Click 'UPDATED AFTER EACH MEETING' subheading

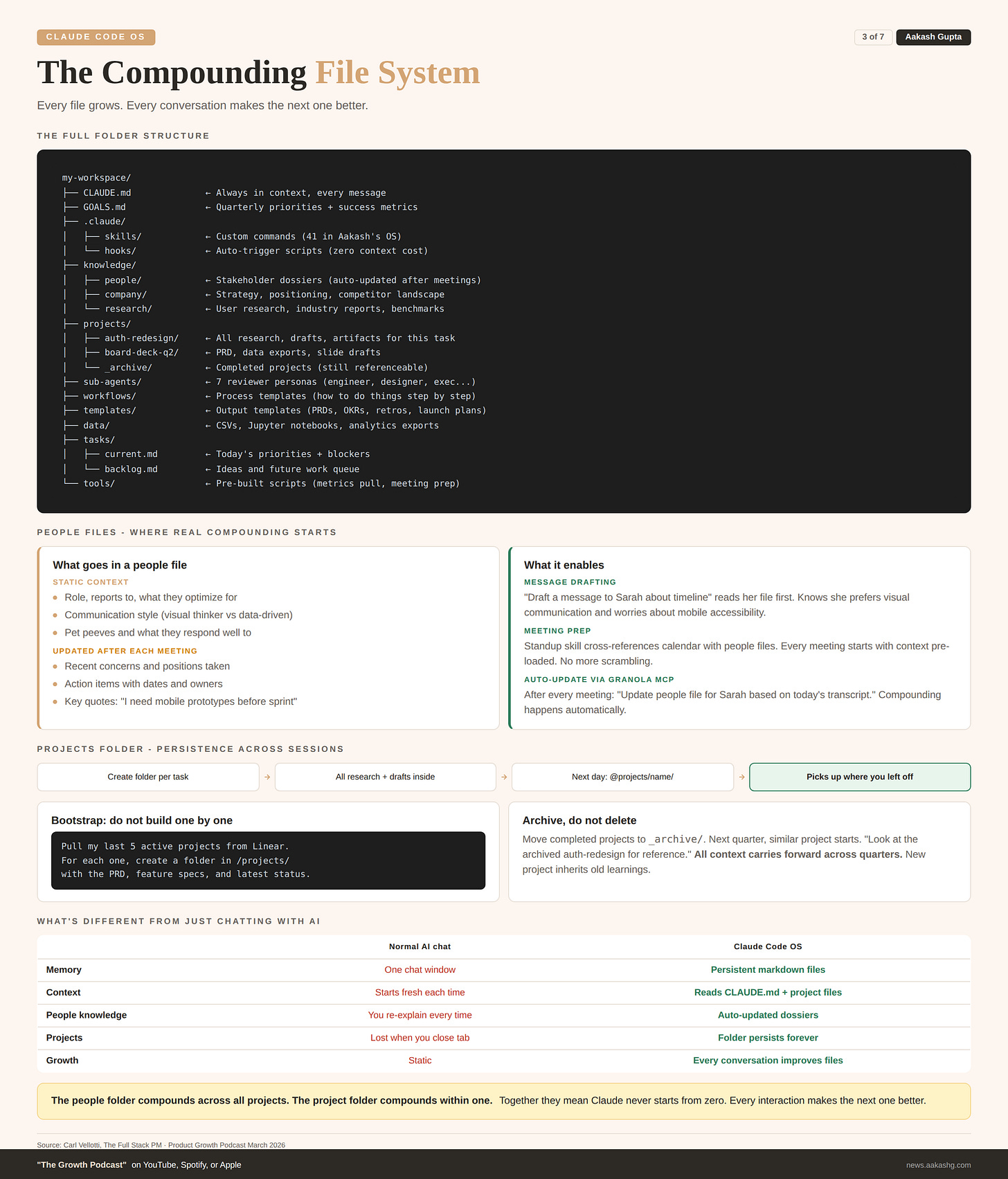(x=125, y=651)
